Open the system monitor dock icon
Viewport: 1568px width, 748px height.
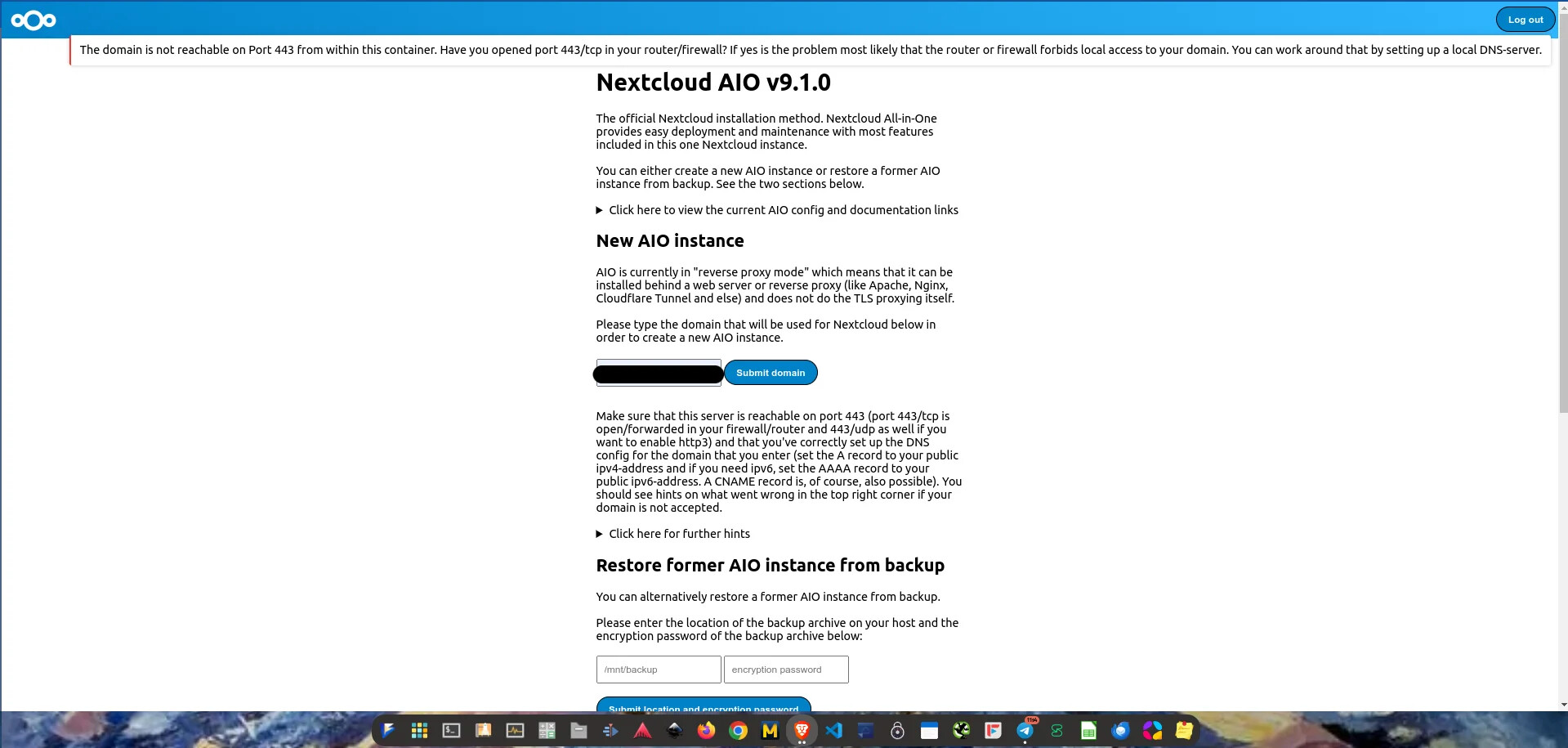coord(515,730)
